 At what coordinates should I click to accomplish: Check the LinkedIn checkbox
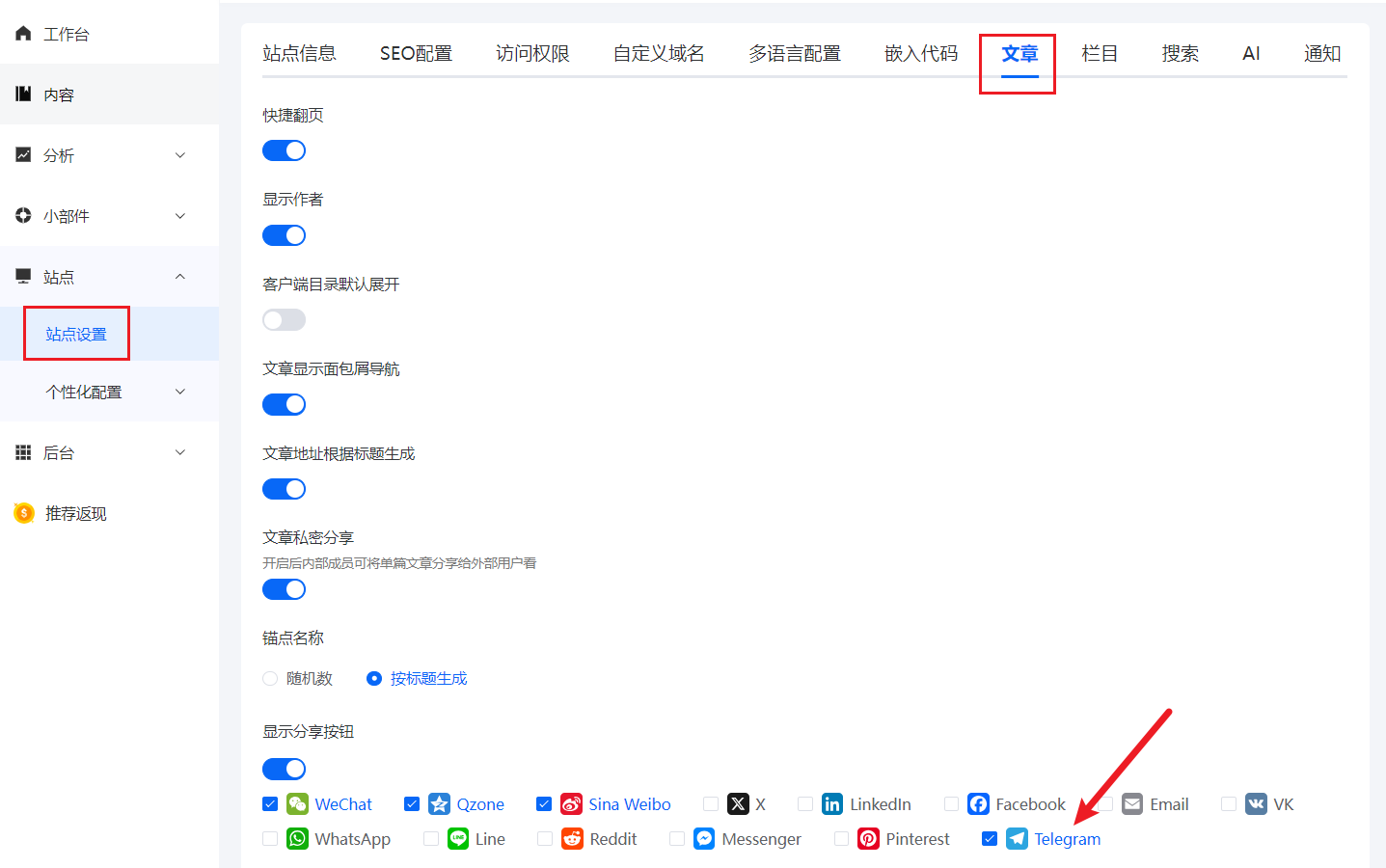coord(805,803)
